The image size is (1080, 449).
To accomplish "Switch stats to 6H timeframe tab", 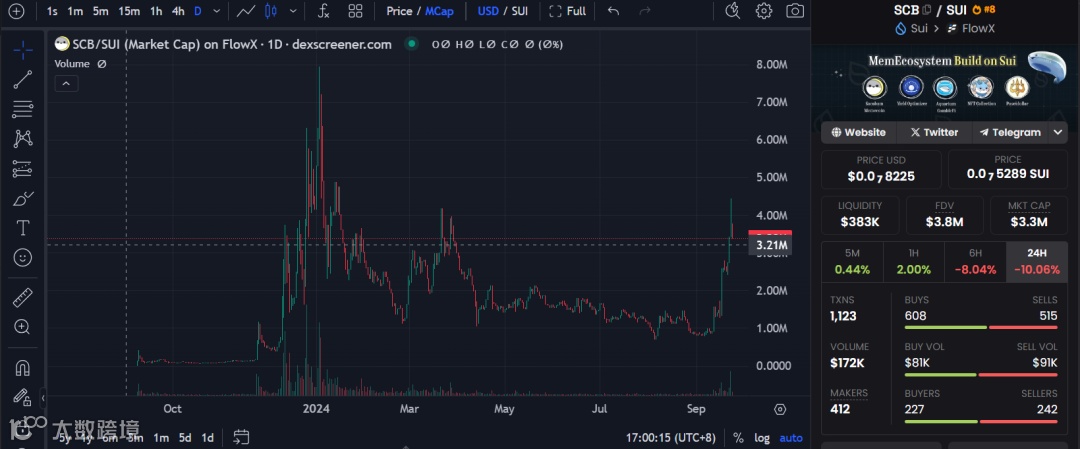I will click(x=975, y=262).
